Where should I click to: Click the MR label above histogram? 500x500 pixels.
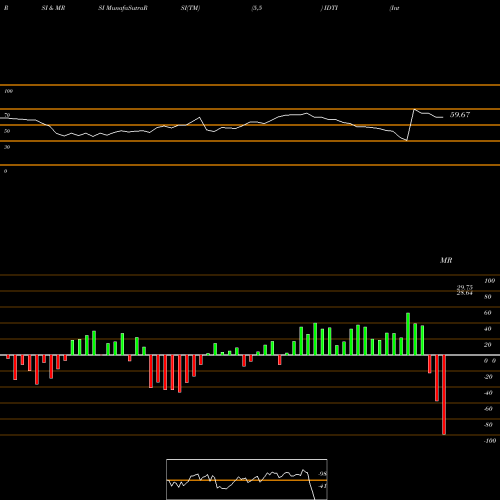[446, 260]
